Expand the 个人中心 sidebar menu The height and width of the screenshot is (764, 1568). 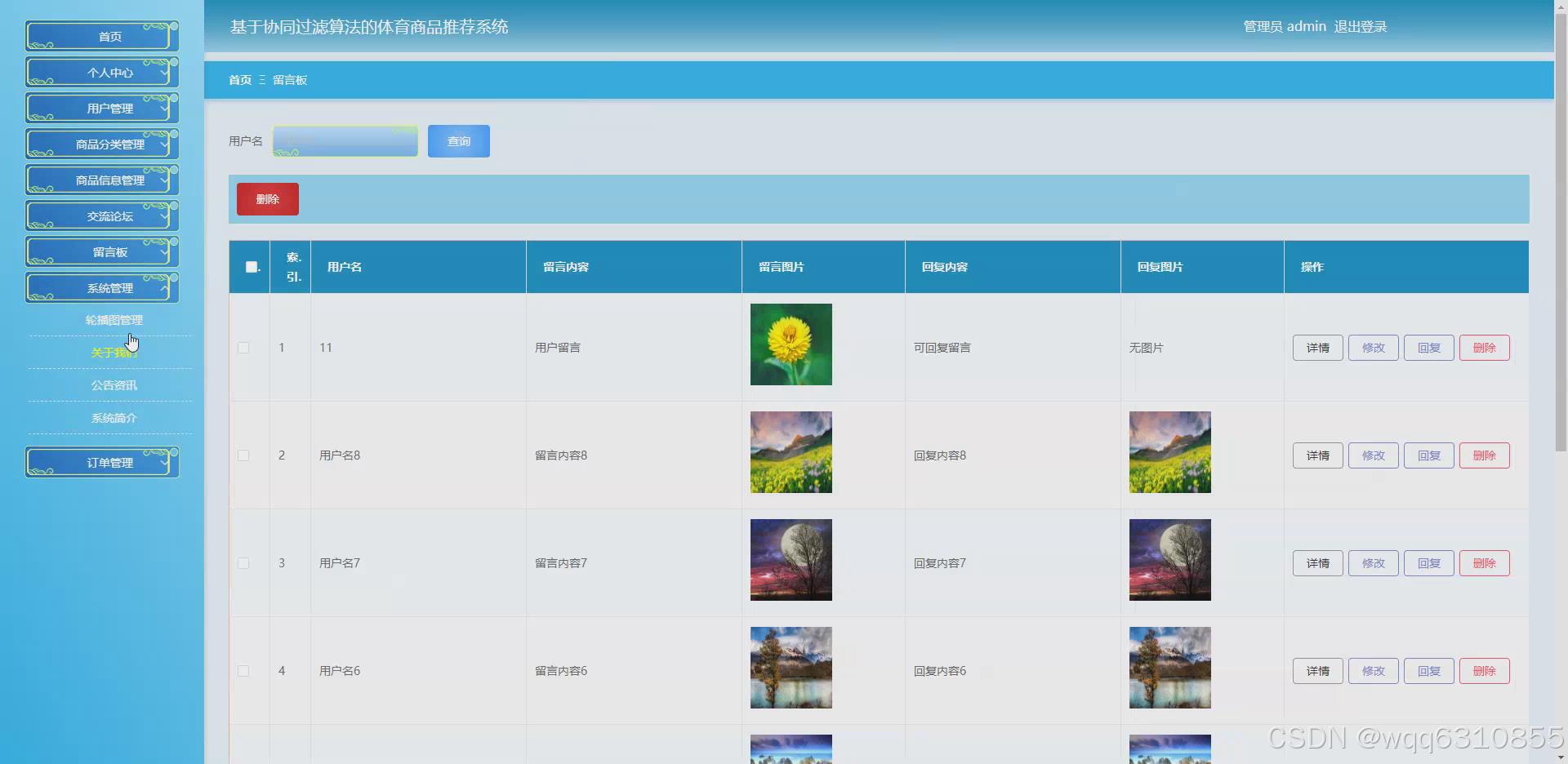[102, 73]
